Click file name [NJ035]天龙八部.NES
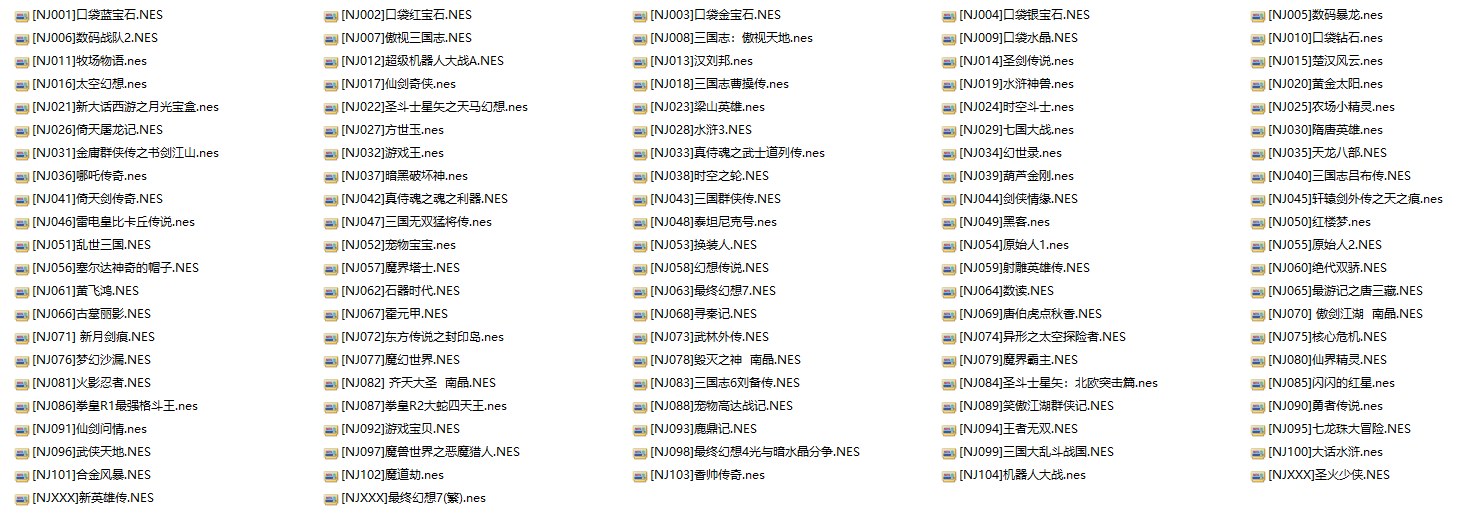Viewport: 1463px width, 516px height. [x=1327, y=153]
